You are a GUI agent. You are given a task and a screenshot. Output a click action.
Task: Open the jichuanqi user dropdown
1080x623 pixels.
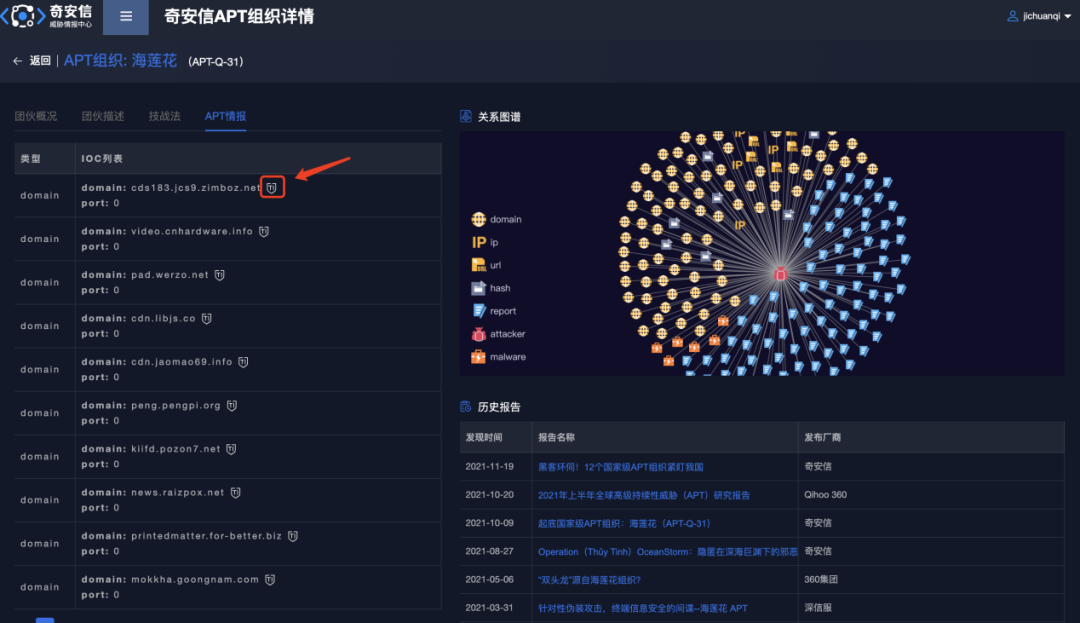point(1039,16)
